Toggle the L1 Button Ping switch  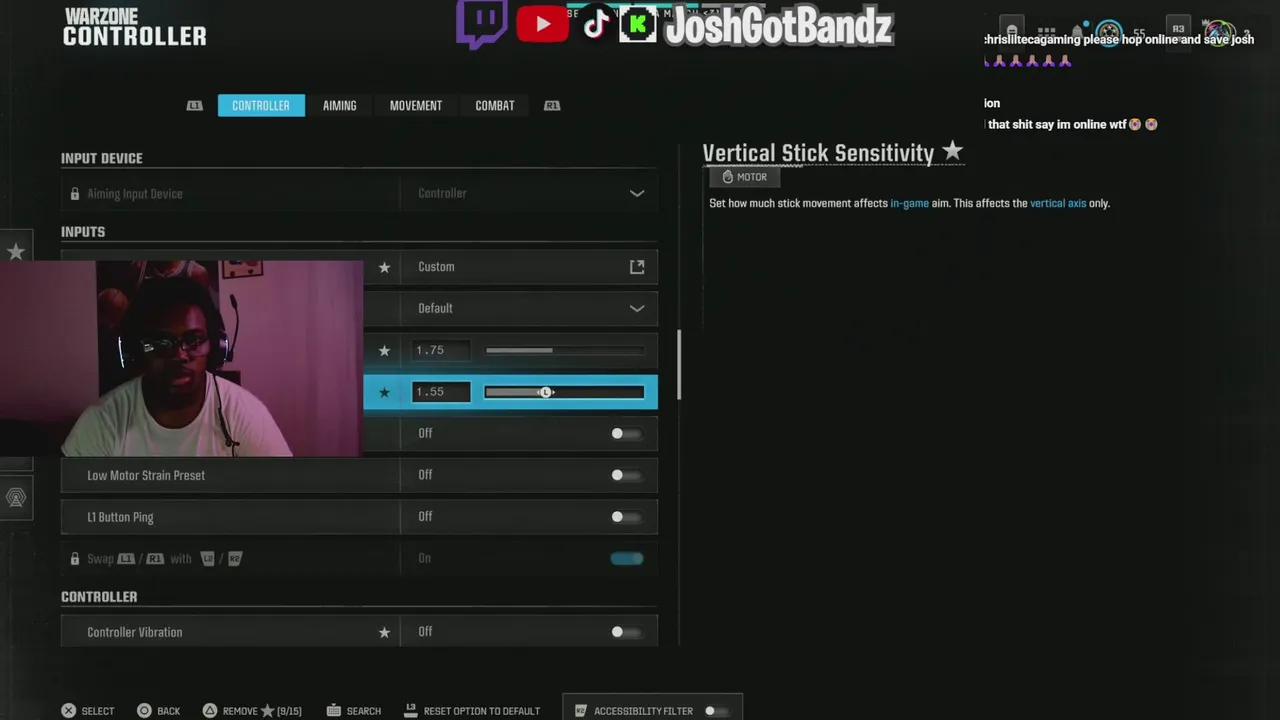click(626, 517)
